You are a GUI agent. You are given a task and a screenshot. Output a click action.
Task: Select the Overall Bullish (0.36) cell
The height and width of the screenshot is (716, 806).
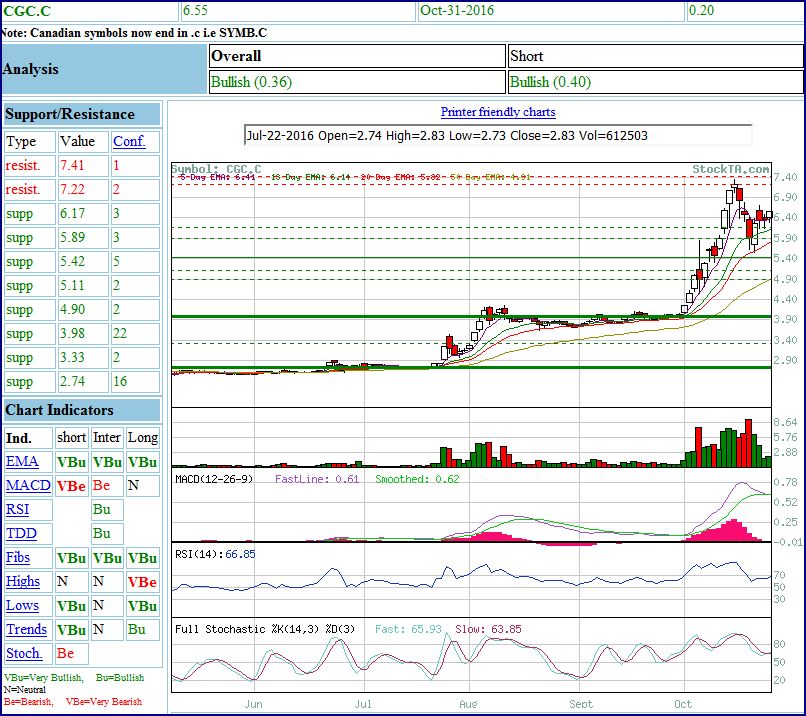point(356,82)
